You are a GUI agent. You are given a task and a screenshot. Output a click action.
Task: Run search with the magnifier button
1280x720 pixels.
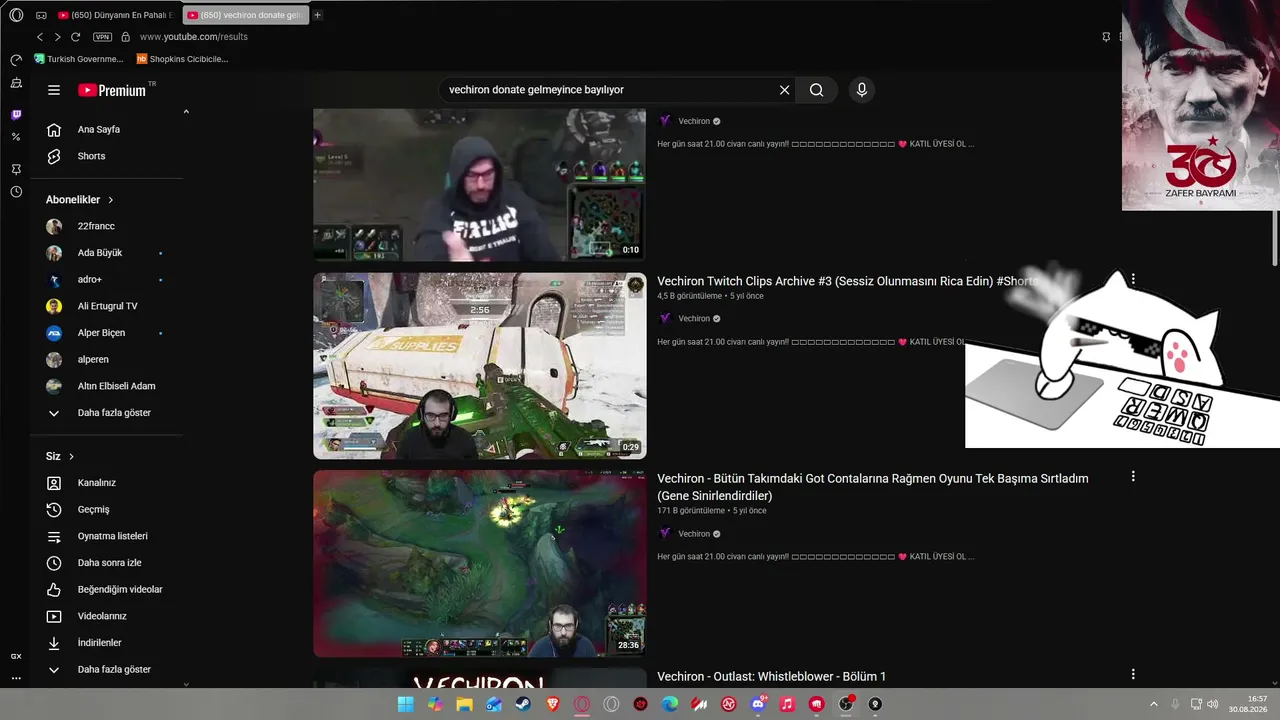pyautogui.click(x=817, y=90)
